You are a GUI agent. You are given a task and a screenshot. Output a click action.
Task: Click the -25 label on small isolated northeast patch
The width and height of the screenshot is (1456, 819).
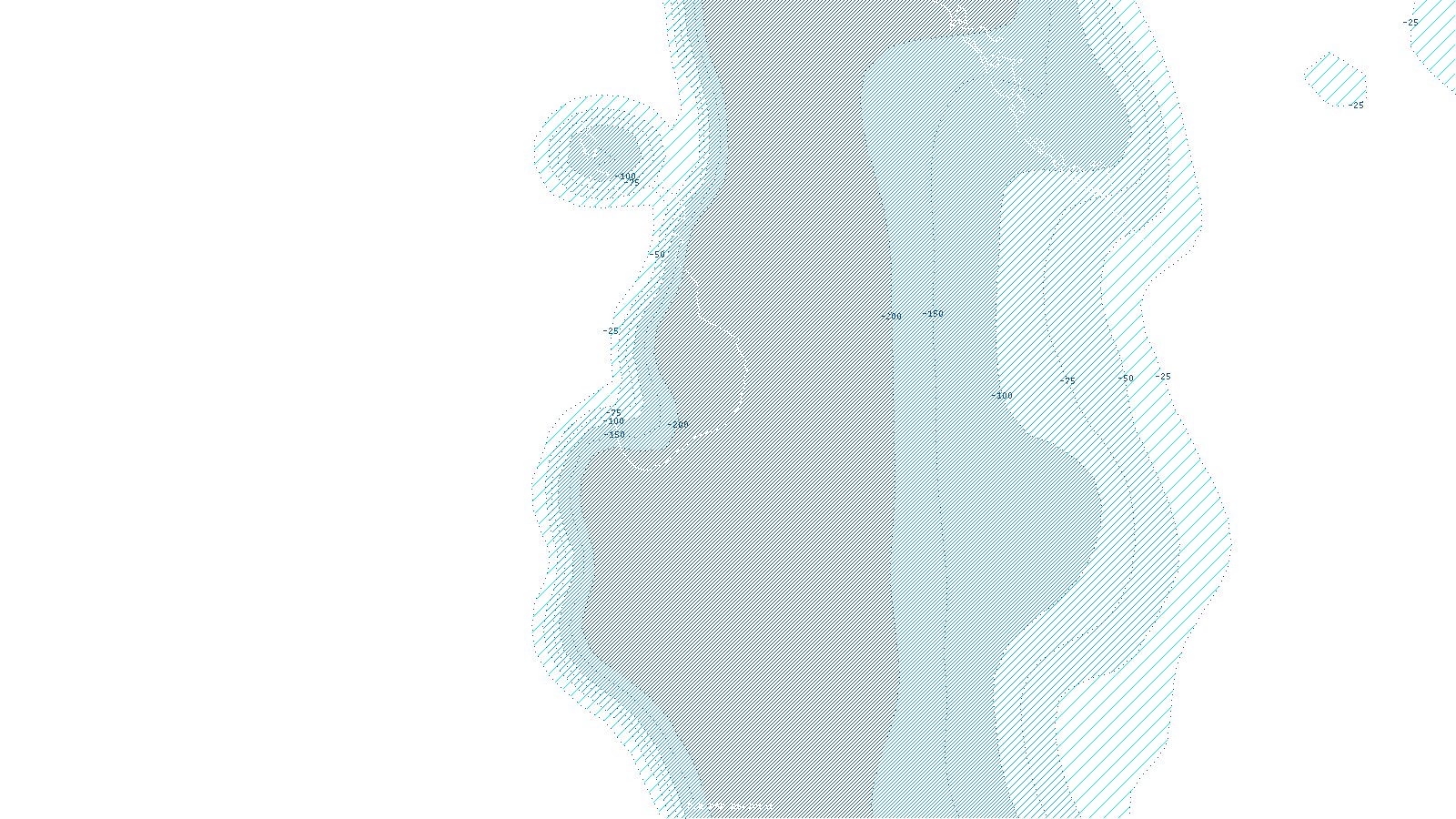pyautogui.click(x=1356, y=106)
